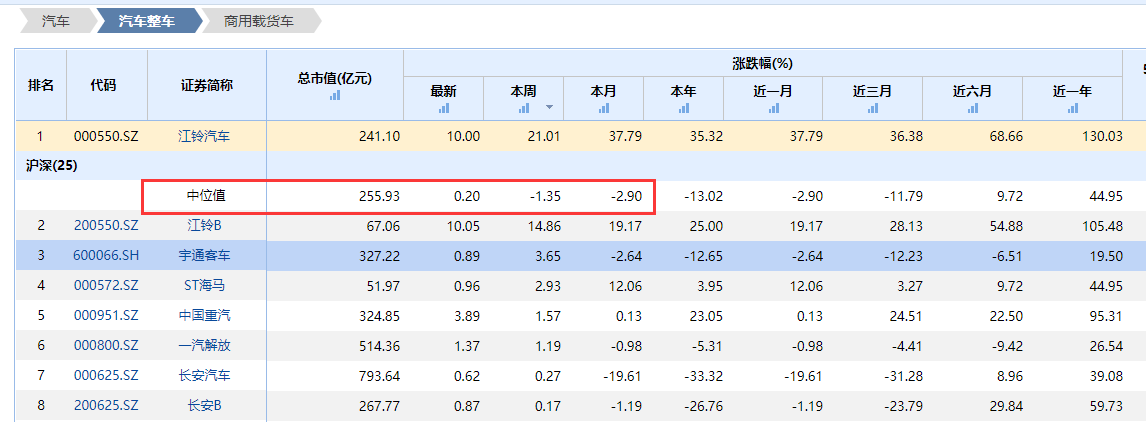
Task: Click median yearly change -13.02
Action: click(x=702, y=196)
